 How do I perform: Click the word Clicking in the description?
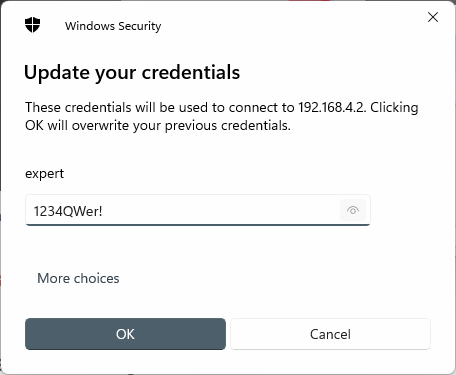tap(394, 108)
